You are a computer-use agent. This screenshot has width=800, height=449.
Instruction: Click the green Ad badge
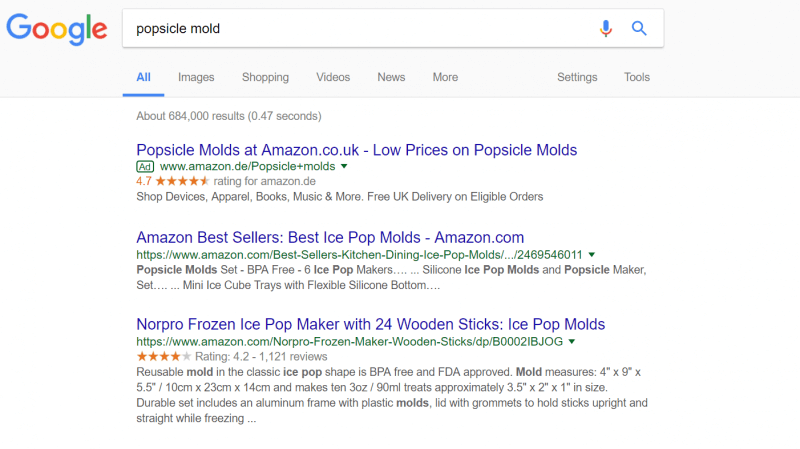145,166
